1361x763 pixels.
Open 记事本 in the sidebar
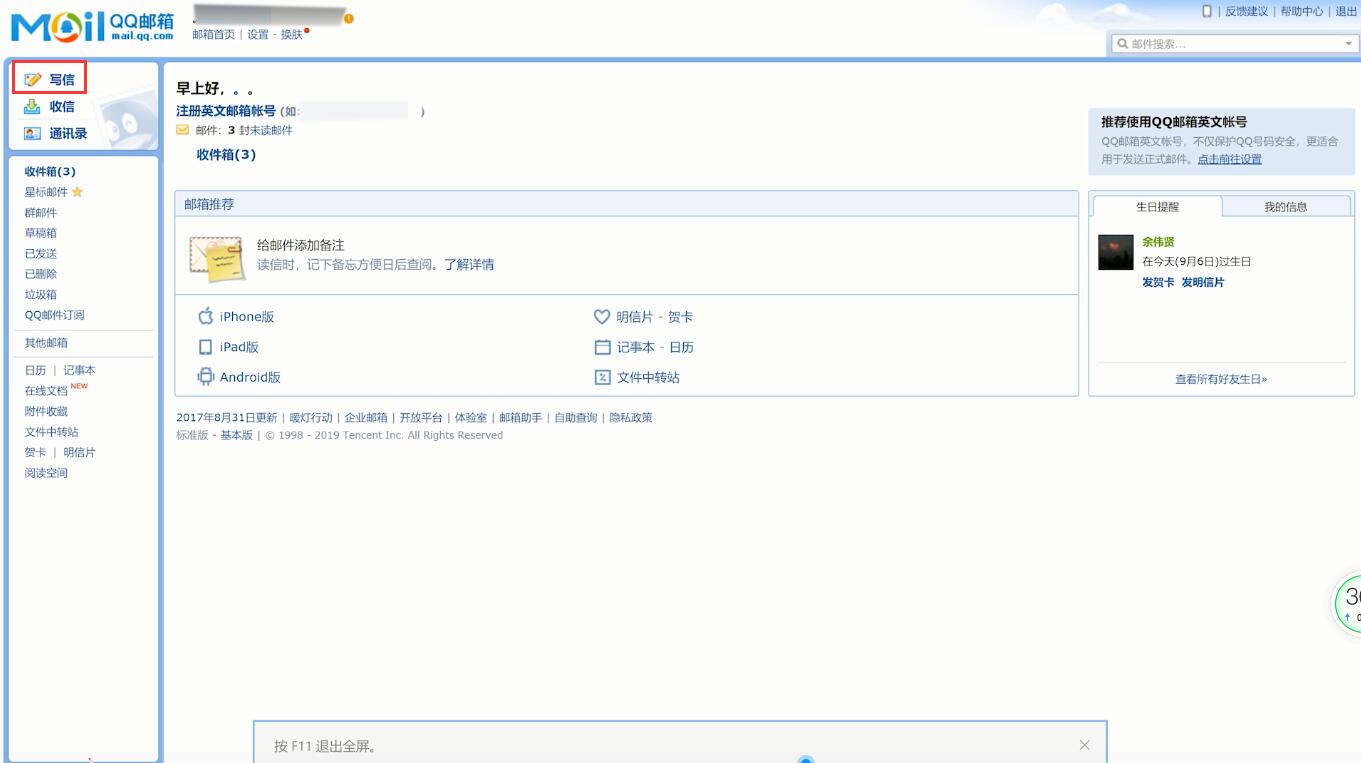[x=80, y=370]
